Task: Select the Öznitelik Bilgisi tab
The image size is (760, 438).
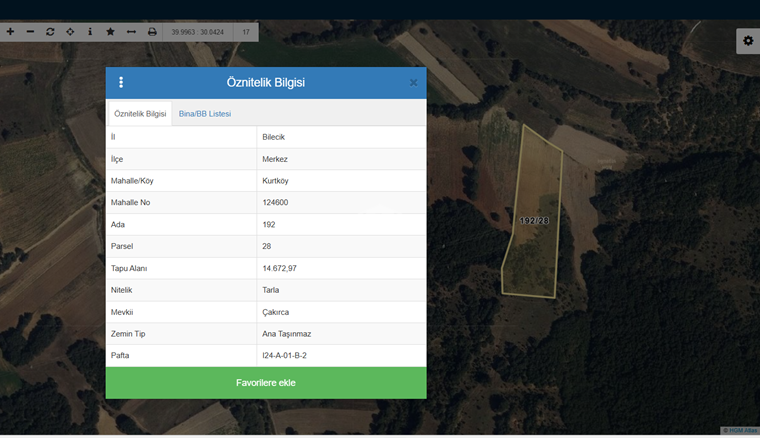Action: (x=140, y=114)
